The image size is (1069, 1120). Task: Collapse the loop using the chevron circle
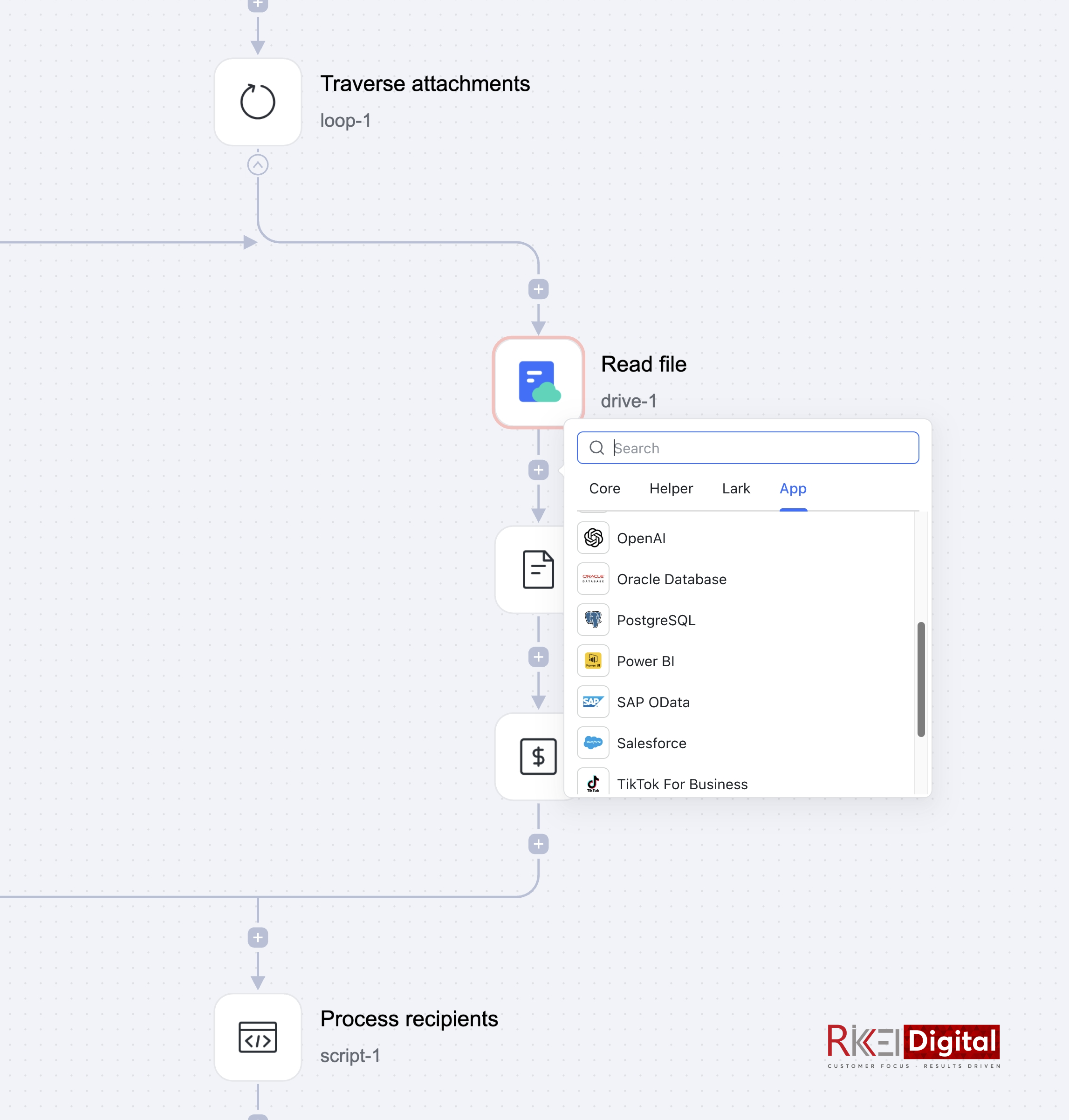(x=258, y=165)
